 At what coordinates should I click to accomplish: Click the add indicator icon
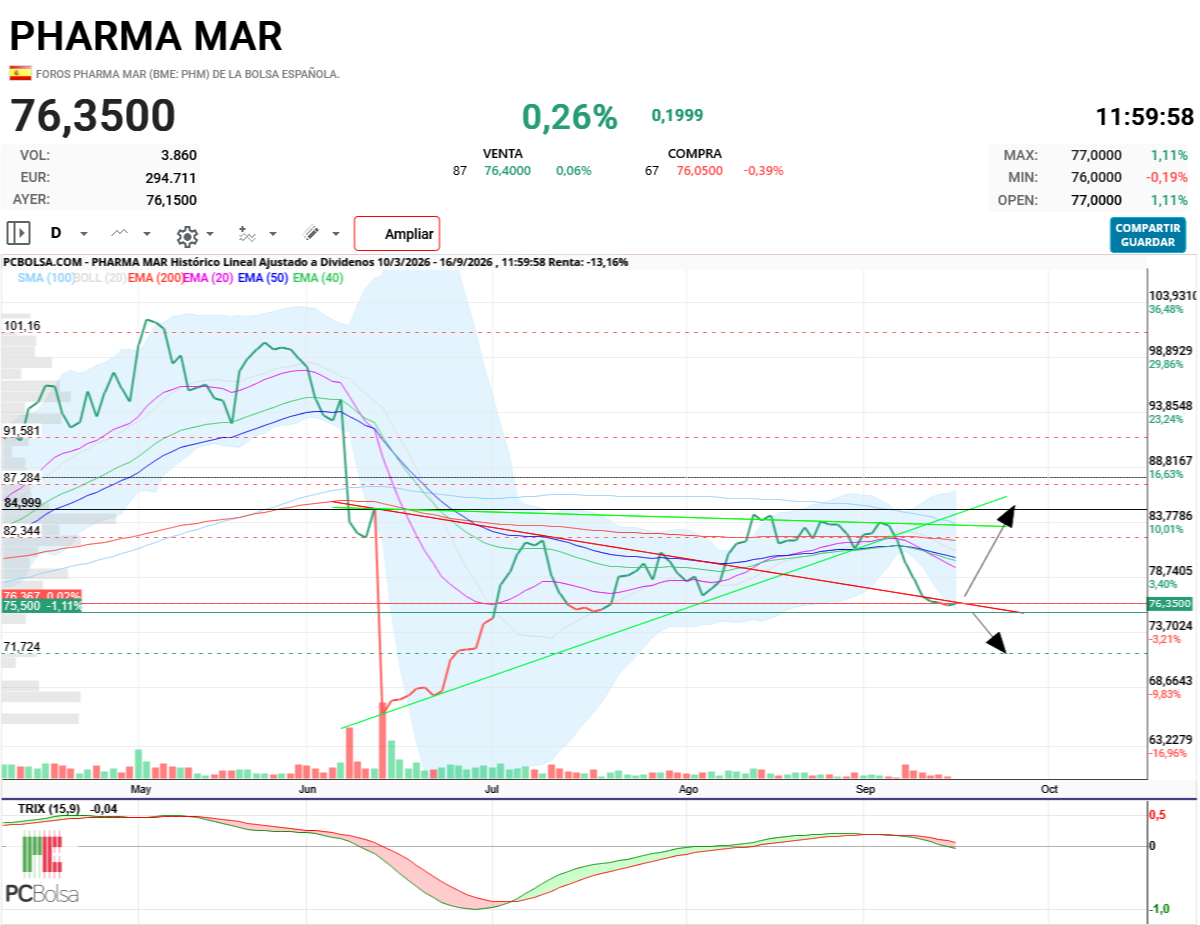coord(247,234)
